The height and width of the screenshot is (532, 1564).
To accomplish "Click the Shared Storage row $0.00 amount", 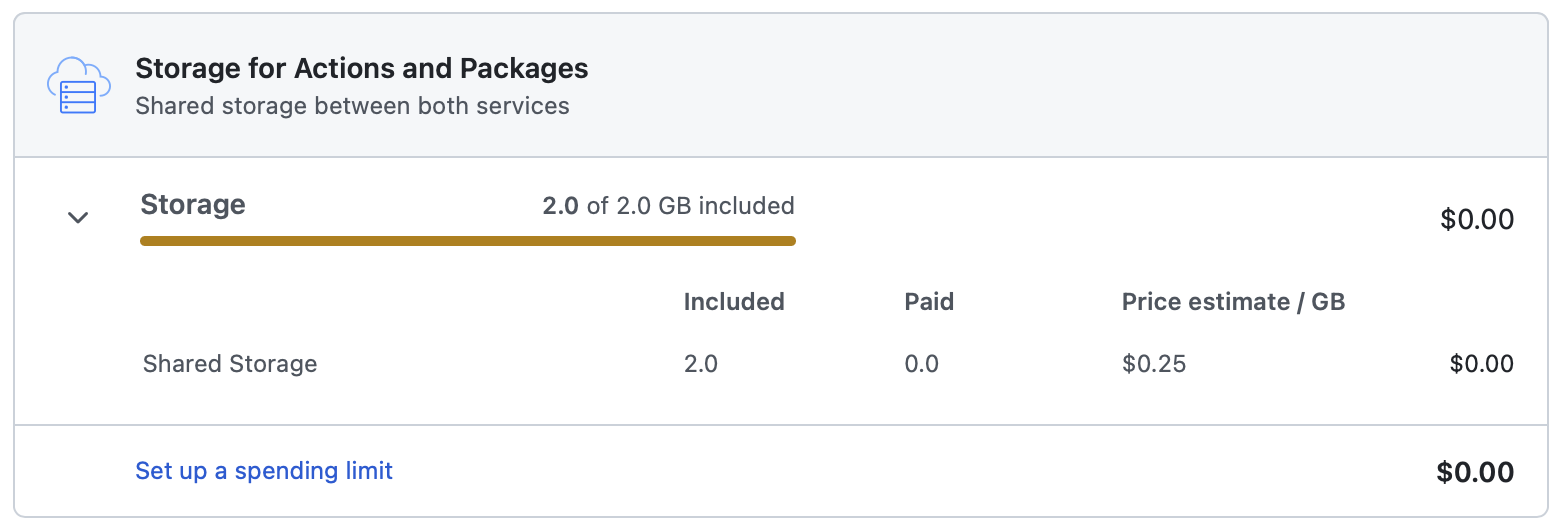I will point(1482,364).
